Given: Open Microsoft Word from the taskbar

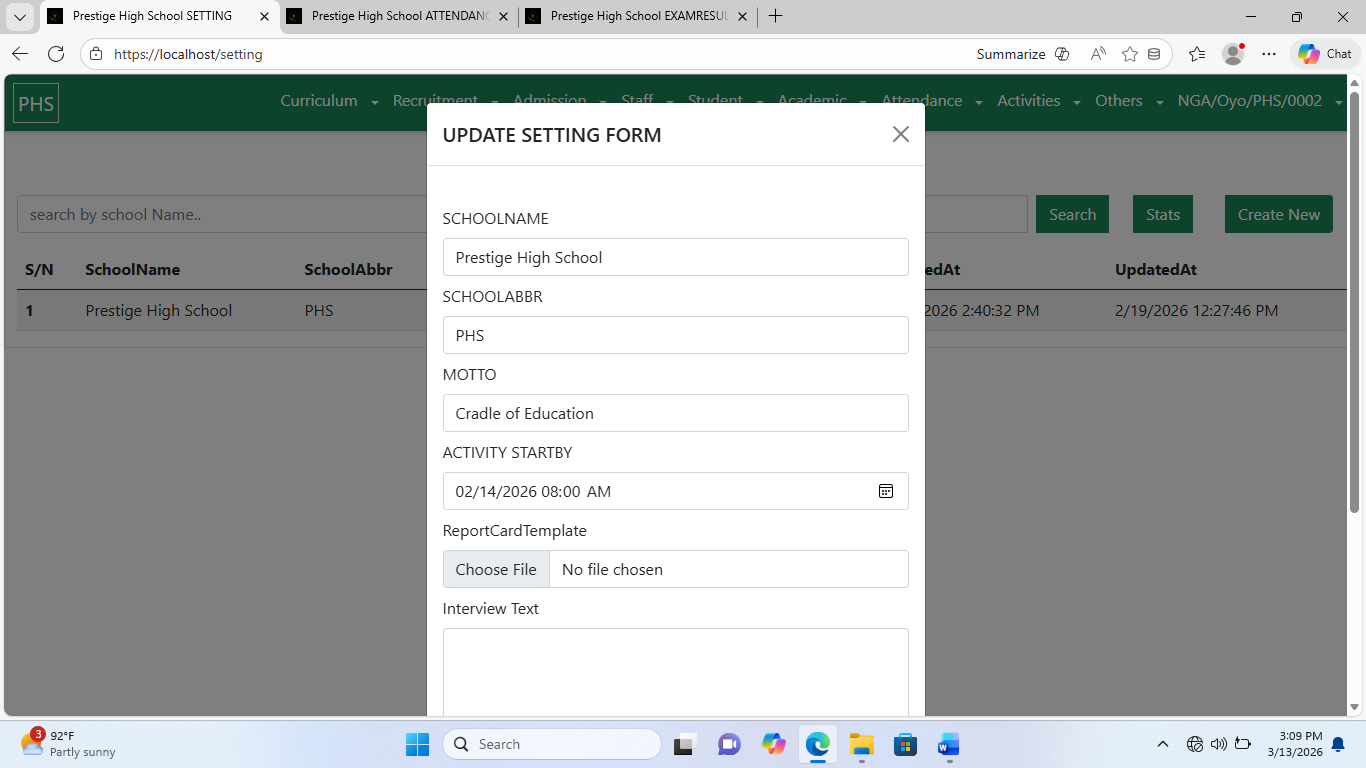Looking at the screenshot, I should [x=948, y=744].
